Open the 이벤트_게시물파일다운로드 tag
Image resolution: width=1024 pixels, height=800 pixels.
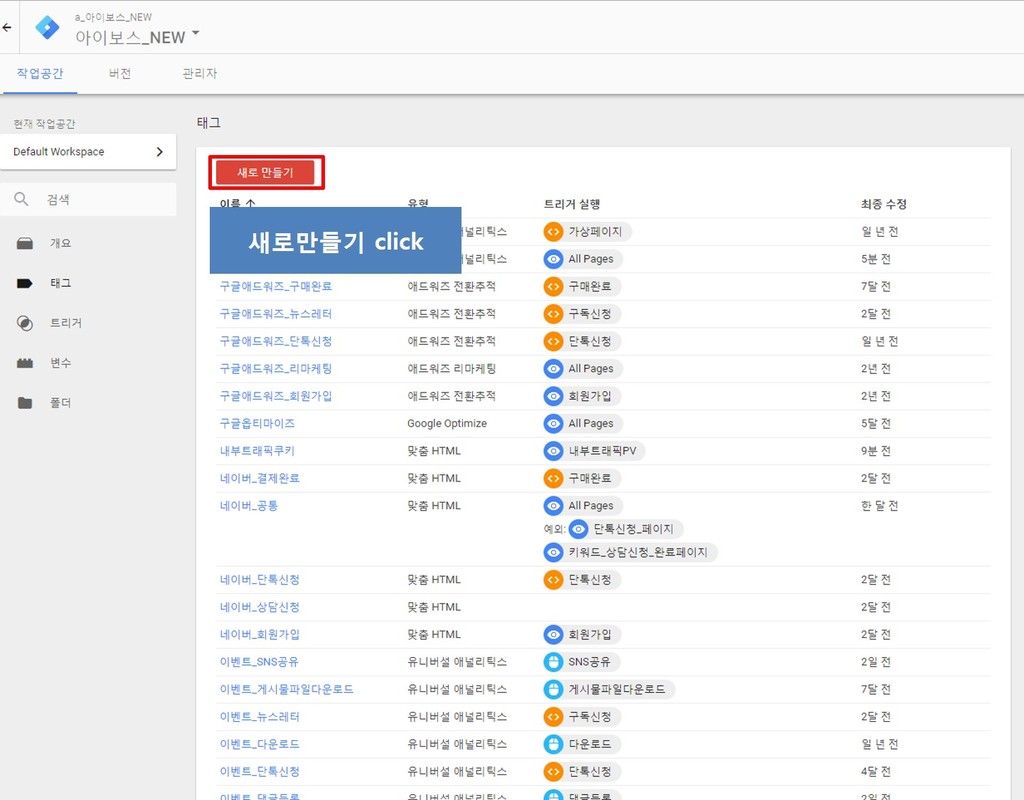coord(287,689)
